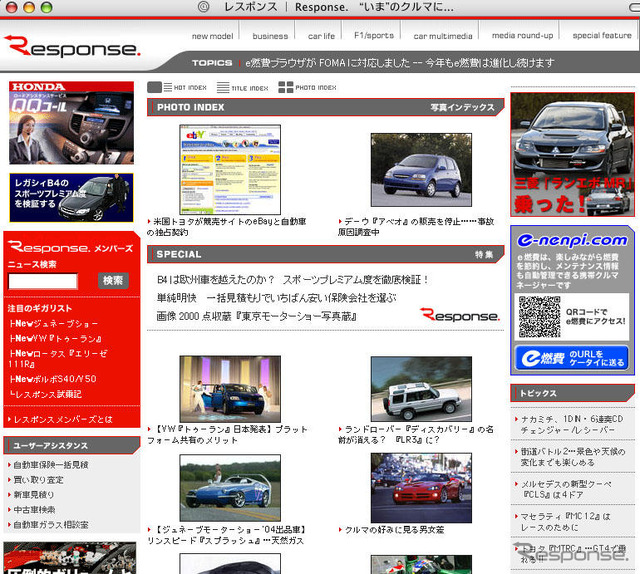640x574 pixels.
Task: Click the Response logo in header
Action: click(x=72, y=46)
